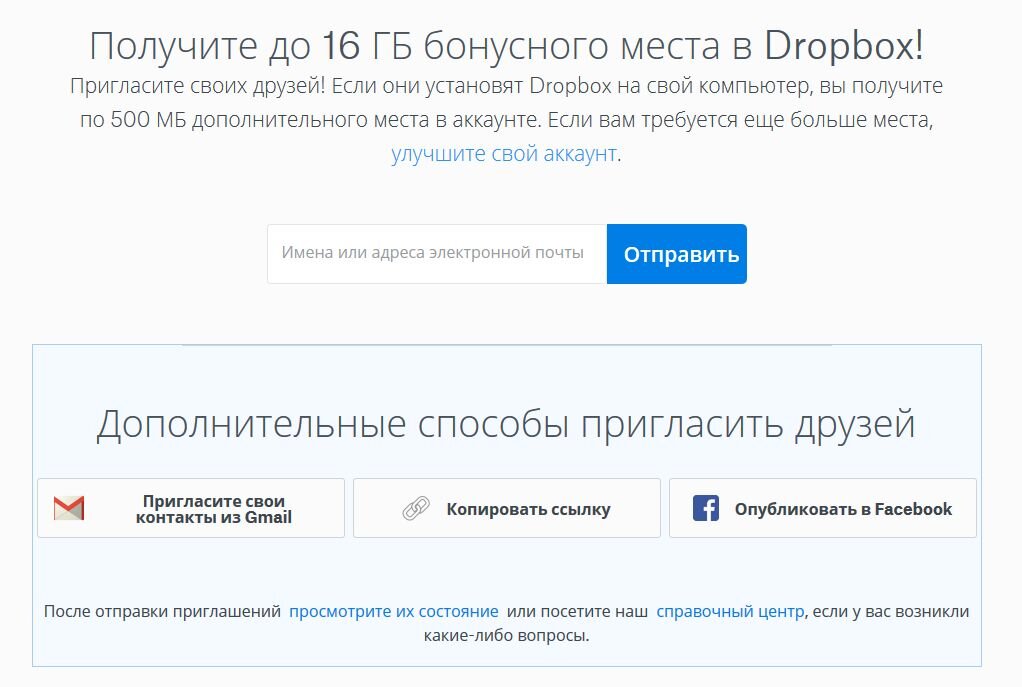Click inside Имена или адреса электронной почты

(435, 253)
